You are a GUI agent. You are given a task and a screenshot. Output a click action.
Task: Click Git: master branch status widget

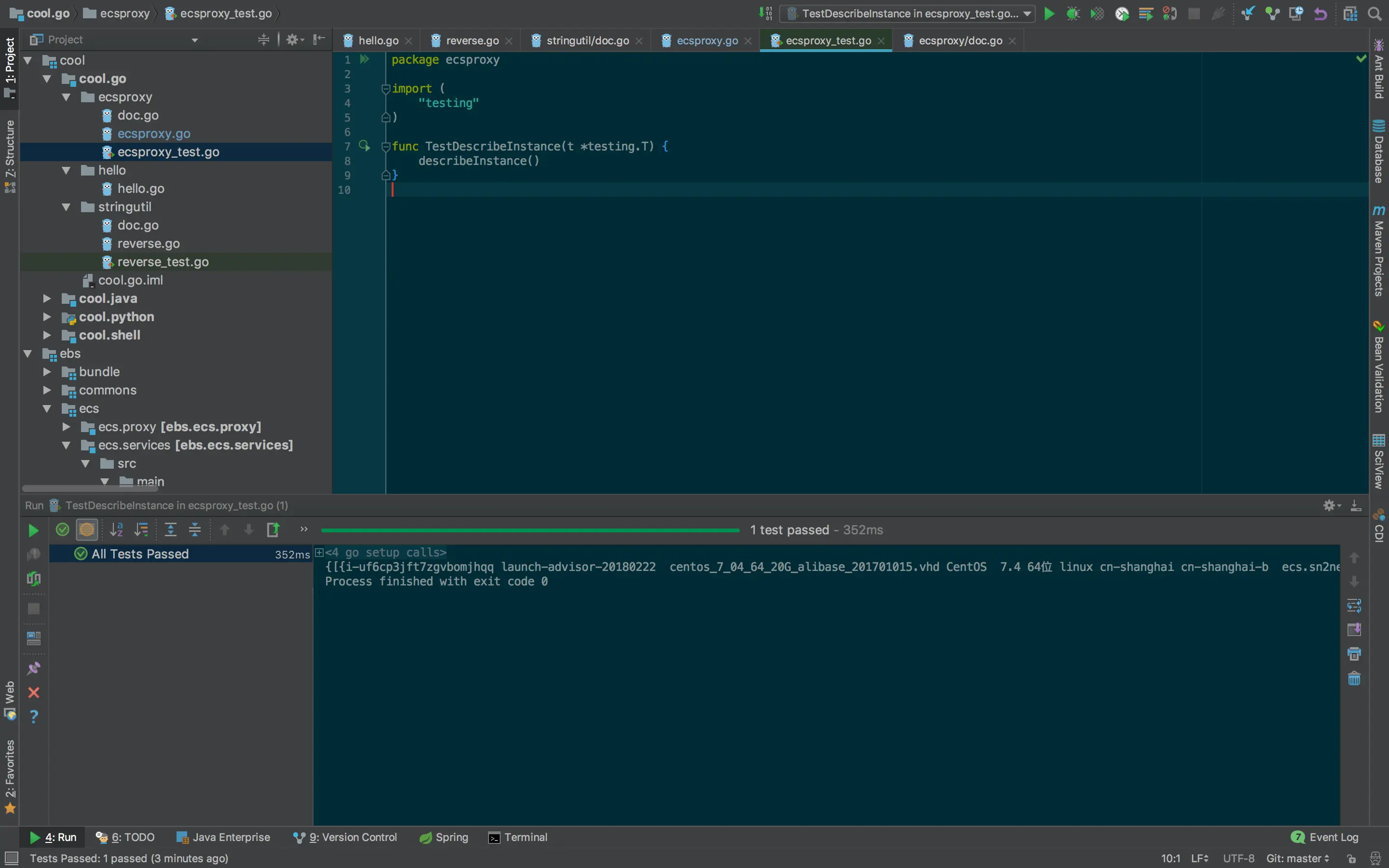coord(1297,858)
